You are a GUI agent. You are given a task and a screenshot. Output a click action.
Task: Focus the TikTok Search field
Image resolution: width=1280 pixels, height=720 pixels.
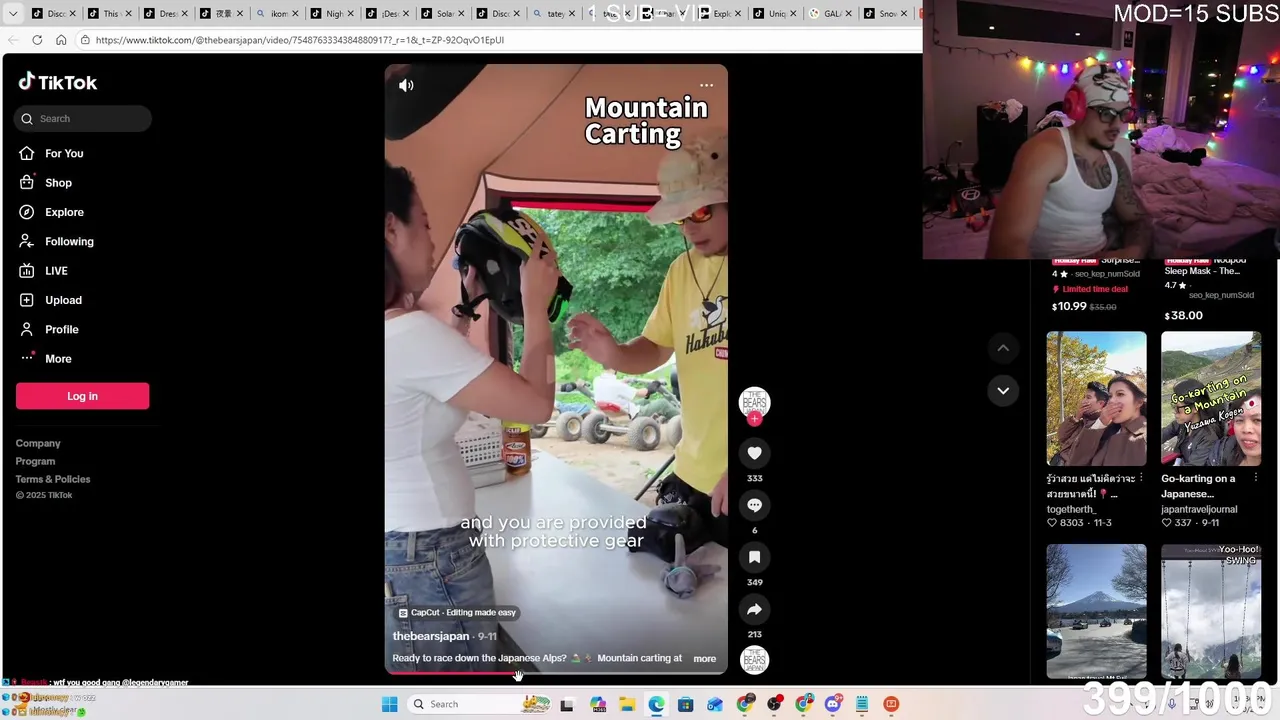point(83,119)
